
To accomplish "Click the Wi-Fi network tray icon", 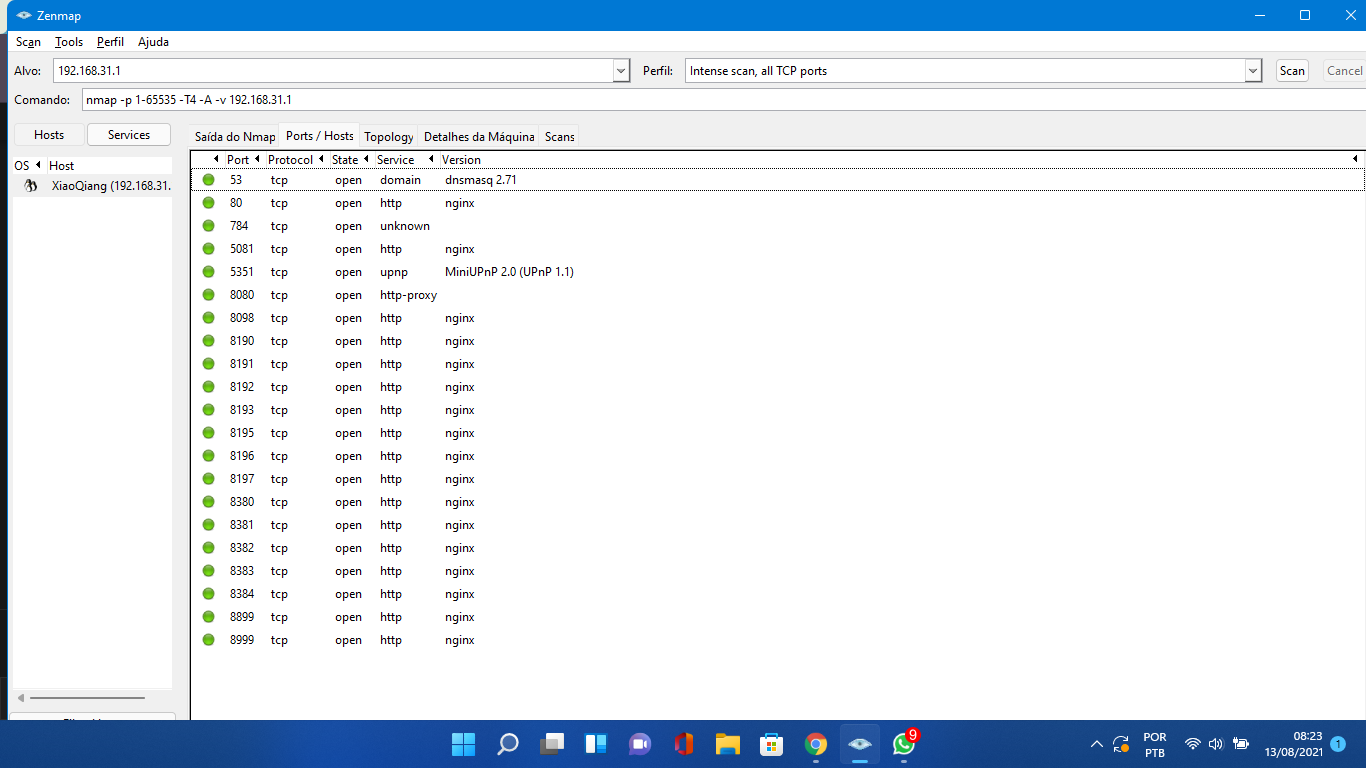I will (1192, 744).
